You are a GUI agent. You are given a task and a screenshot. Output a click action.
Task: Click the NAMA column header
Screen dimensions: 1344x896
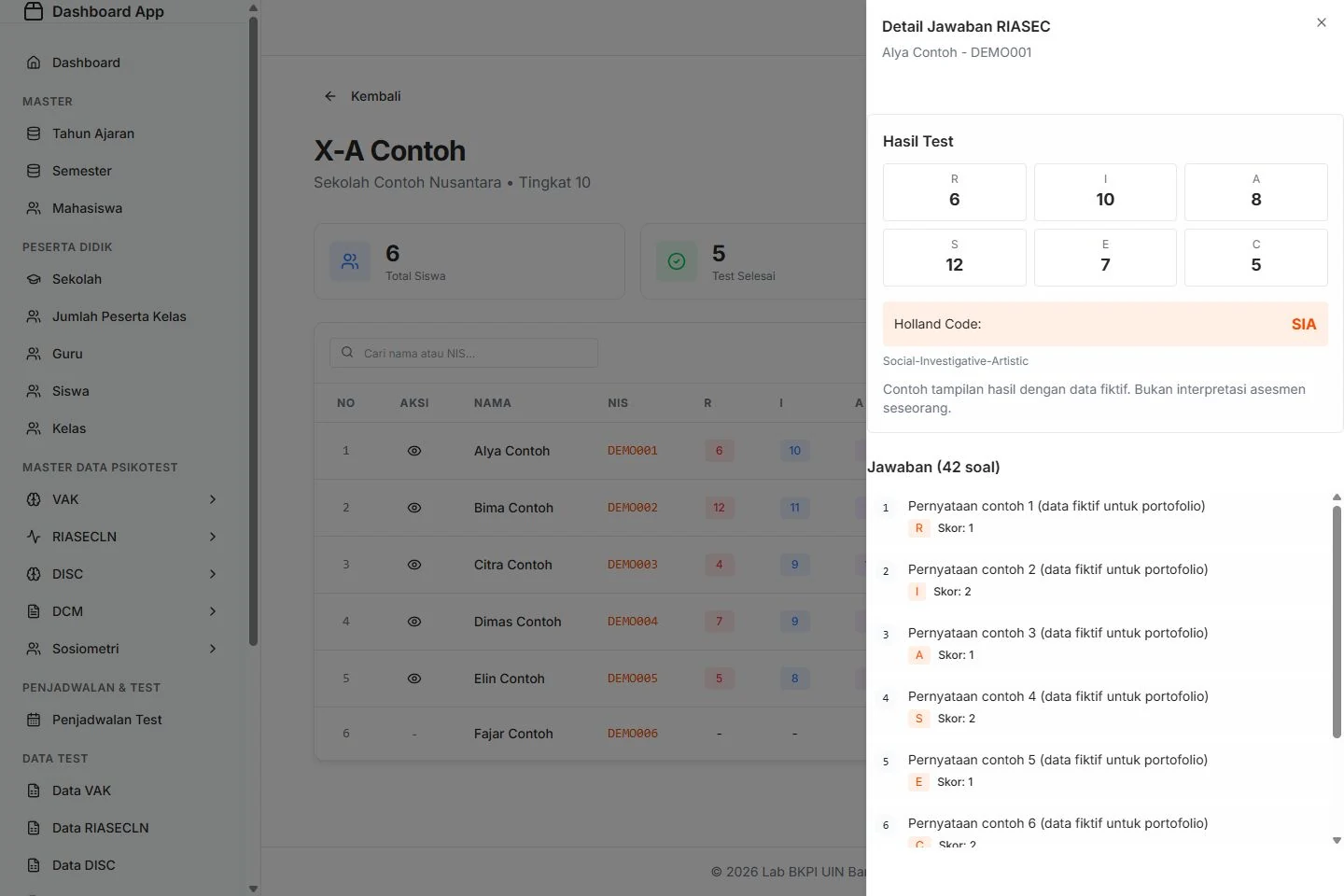[x=493, y=403]
